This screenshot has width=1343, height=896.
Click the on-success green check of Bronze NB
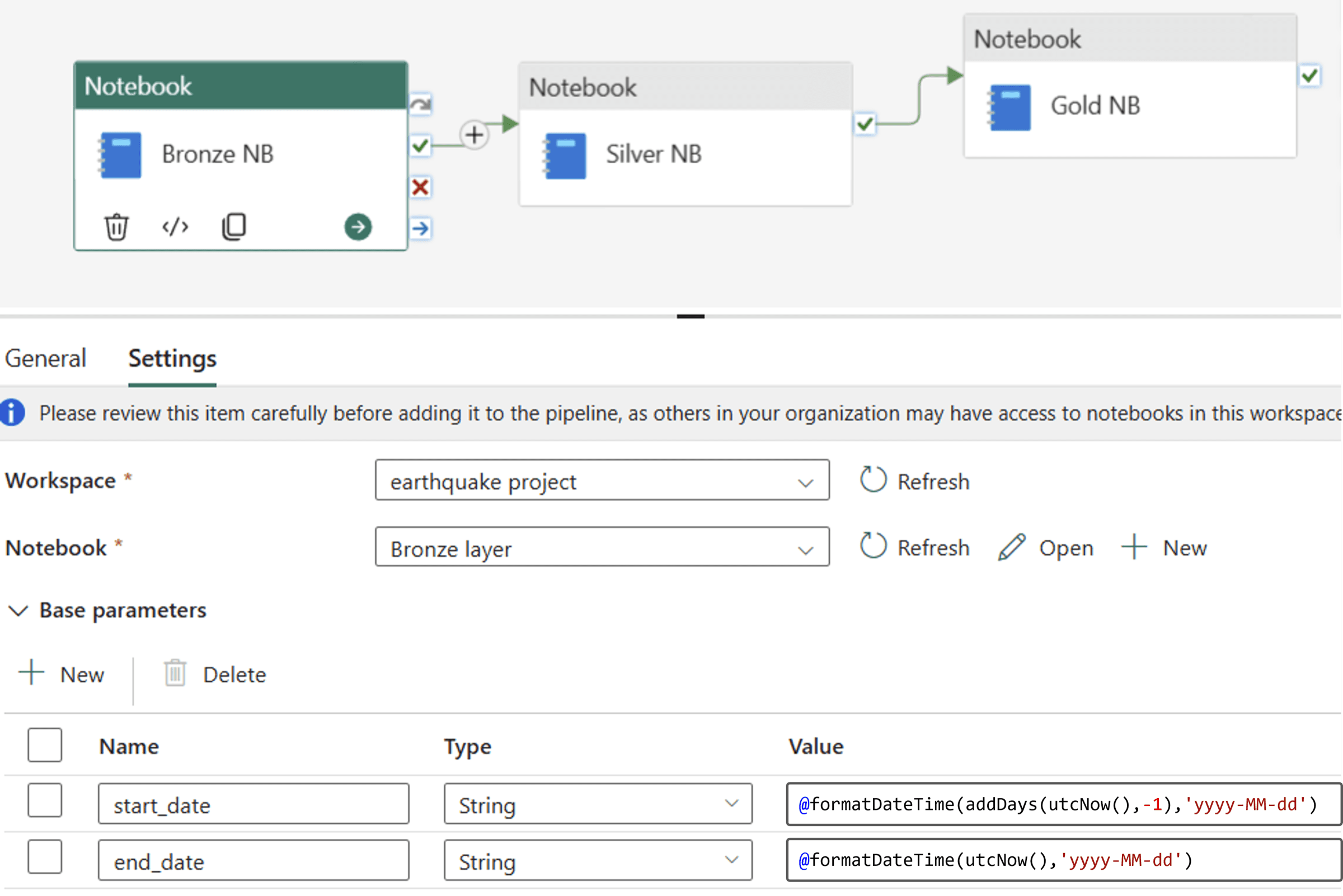421,146
